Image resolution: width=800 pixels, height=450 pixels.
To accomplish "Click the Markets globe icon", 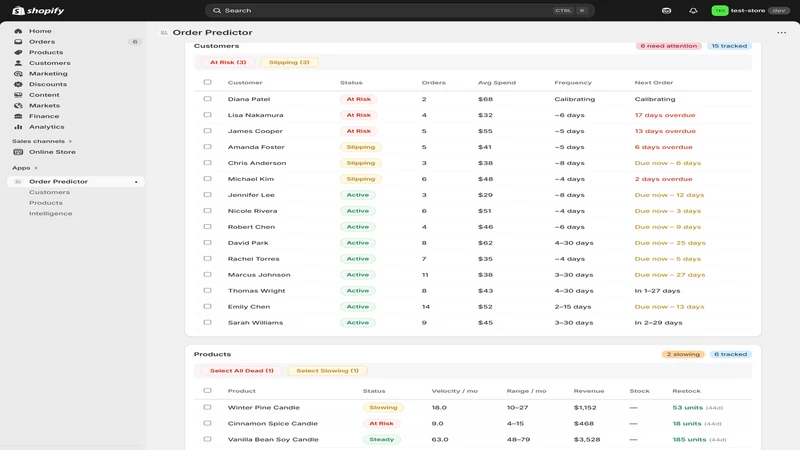I will click(18, 106).
